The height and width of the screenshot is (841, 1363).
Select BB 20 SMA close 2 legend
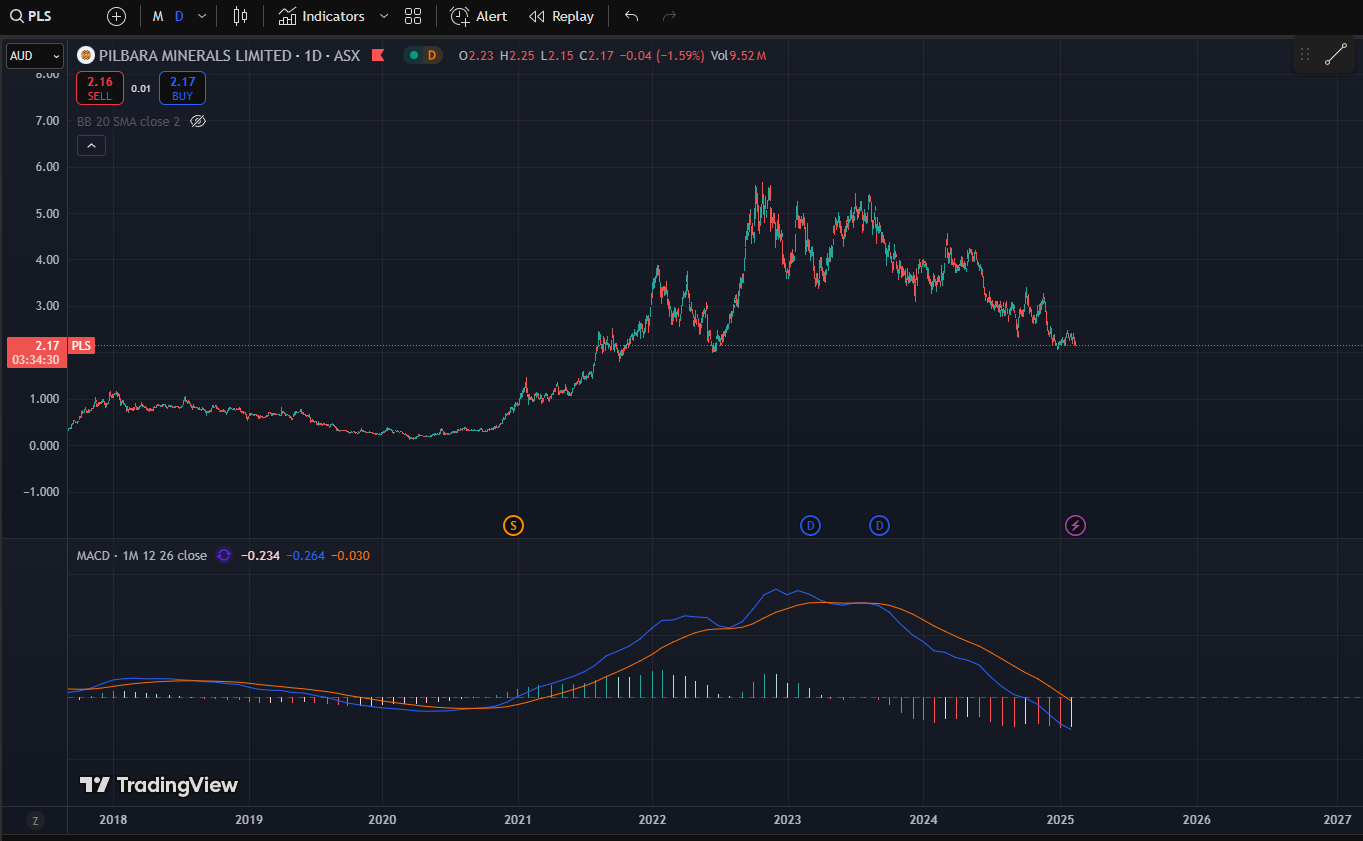[x=129, y=121]
